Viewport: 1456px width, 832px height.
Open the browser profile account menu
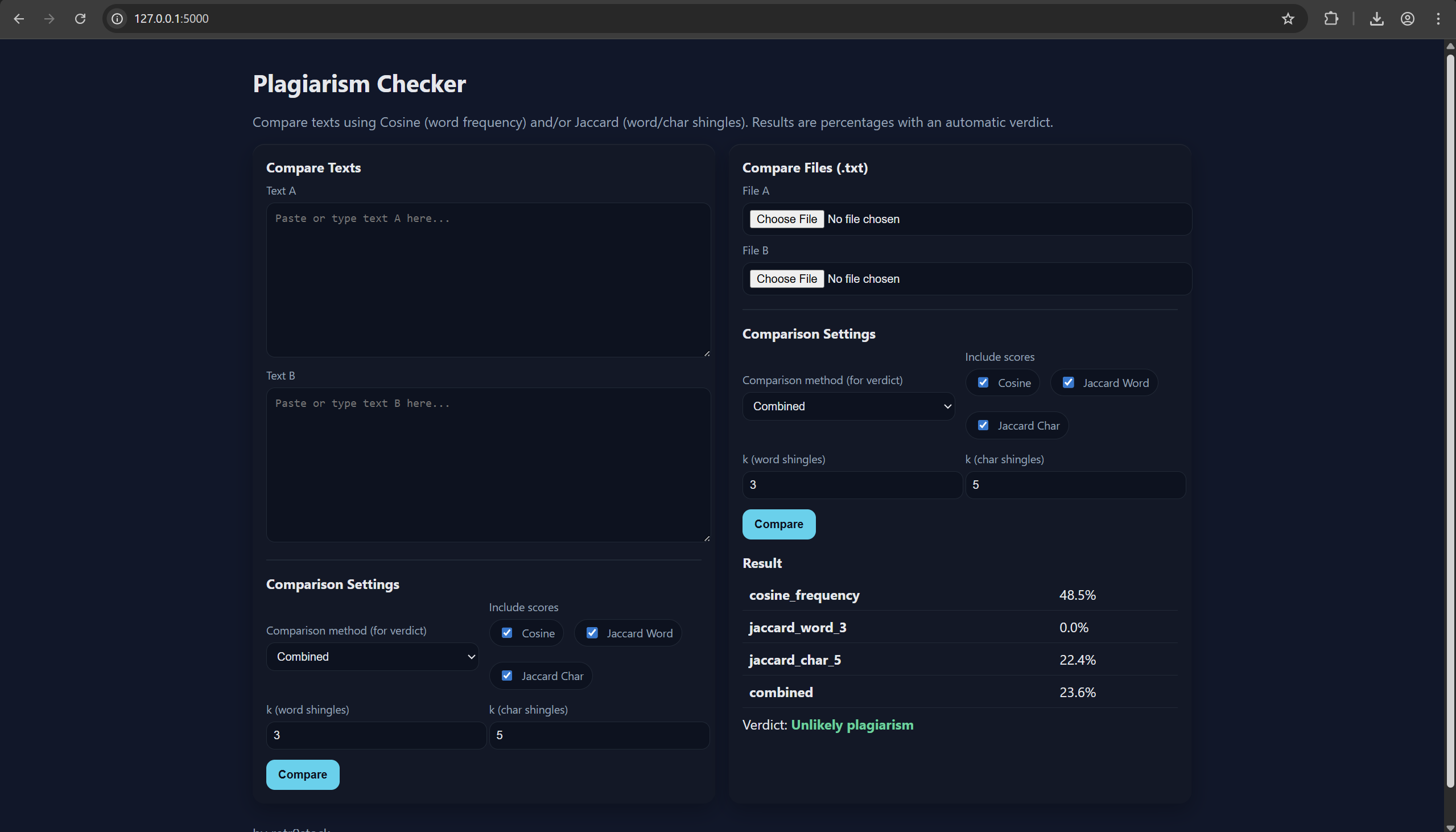click(x=1408, y=19)
